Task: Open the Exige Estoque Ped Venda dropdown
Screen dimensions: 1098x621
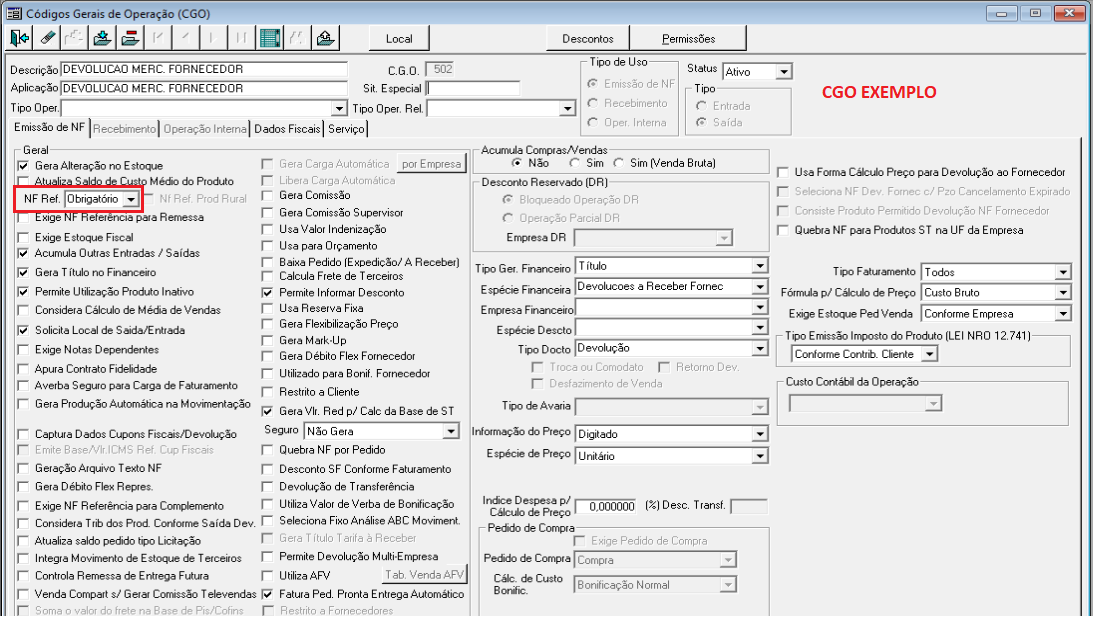Action: 1063,314
